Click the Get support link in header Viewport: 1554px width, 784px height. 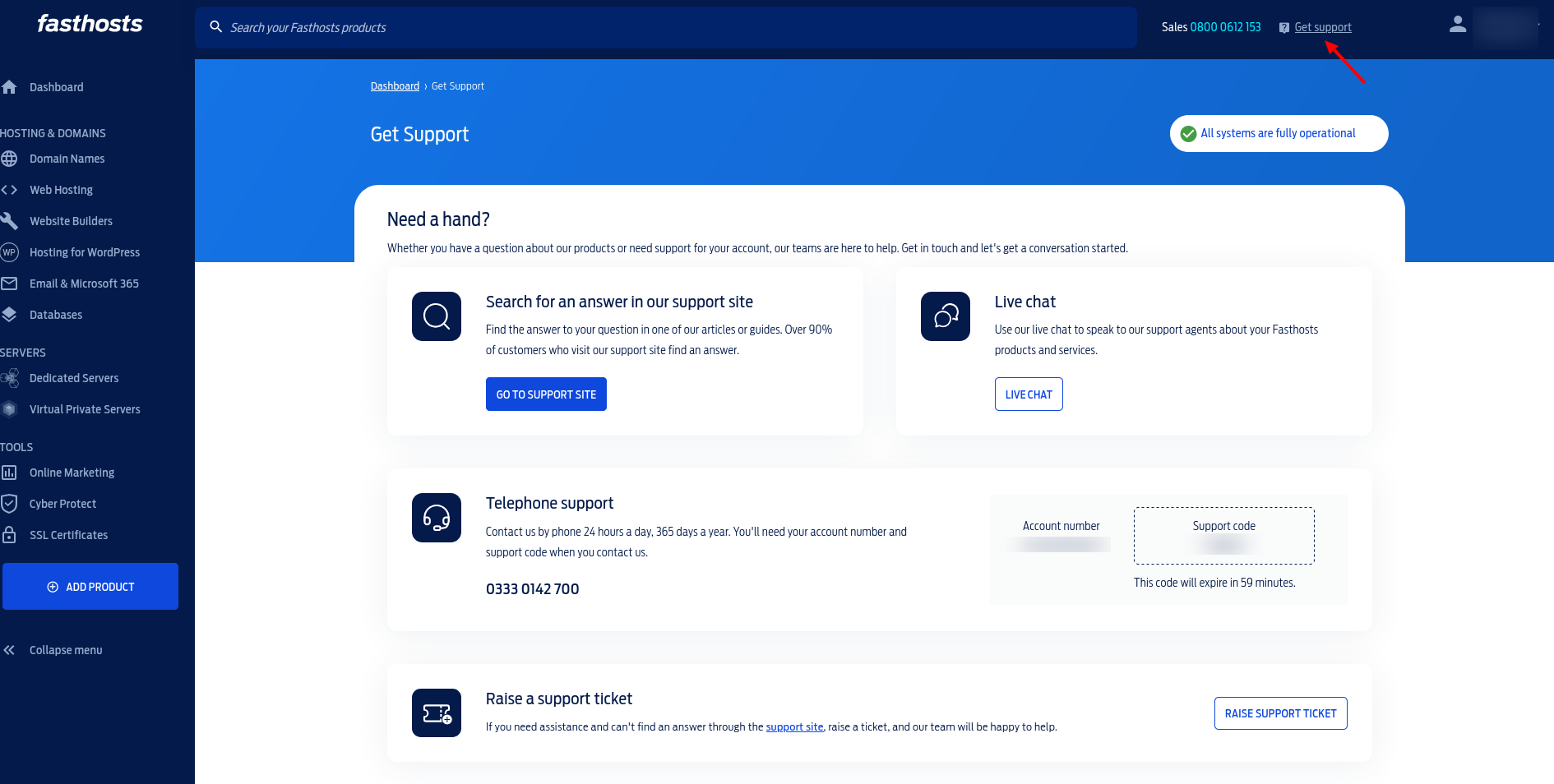point(1323,28)
